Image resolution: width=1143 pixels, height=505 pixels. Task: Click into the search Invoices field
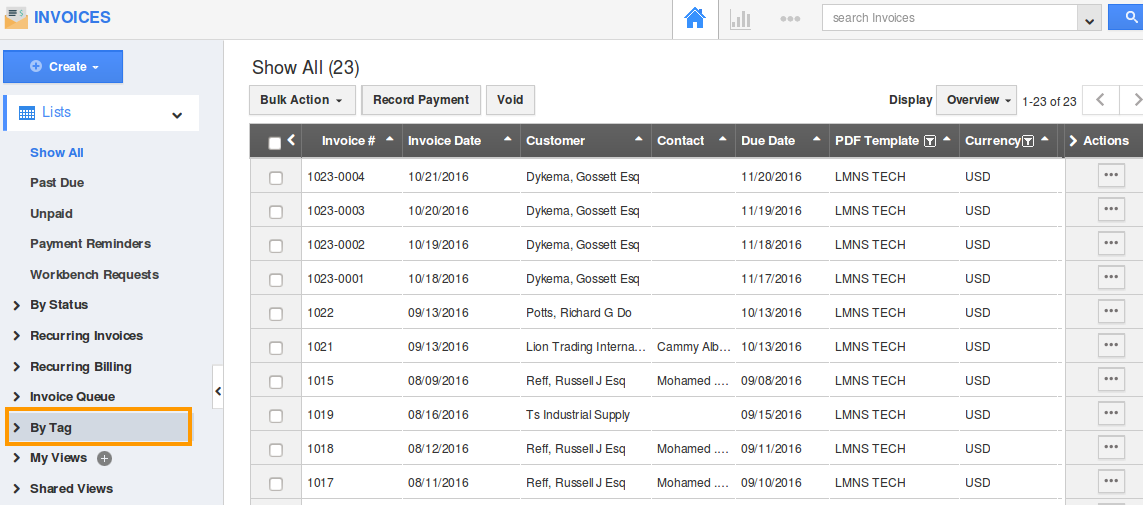[x=952, y=17]
